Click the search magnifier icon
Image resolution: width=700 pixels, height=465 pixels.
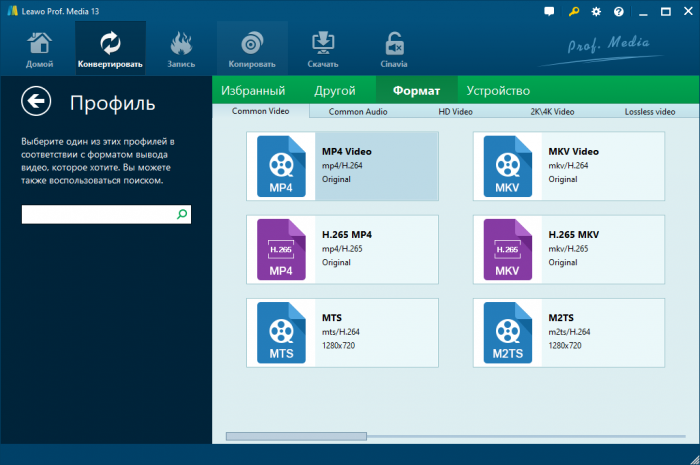point(182,214)
